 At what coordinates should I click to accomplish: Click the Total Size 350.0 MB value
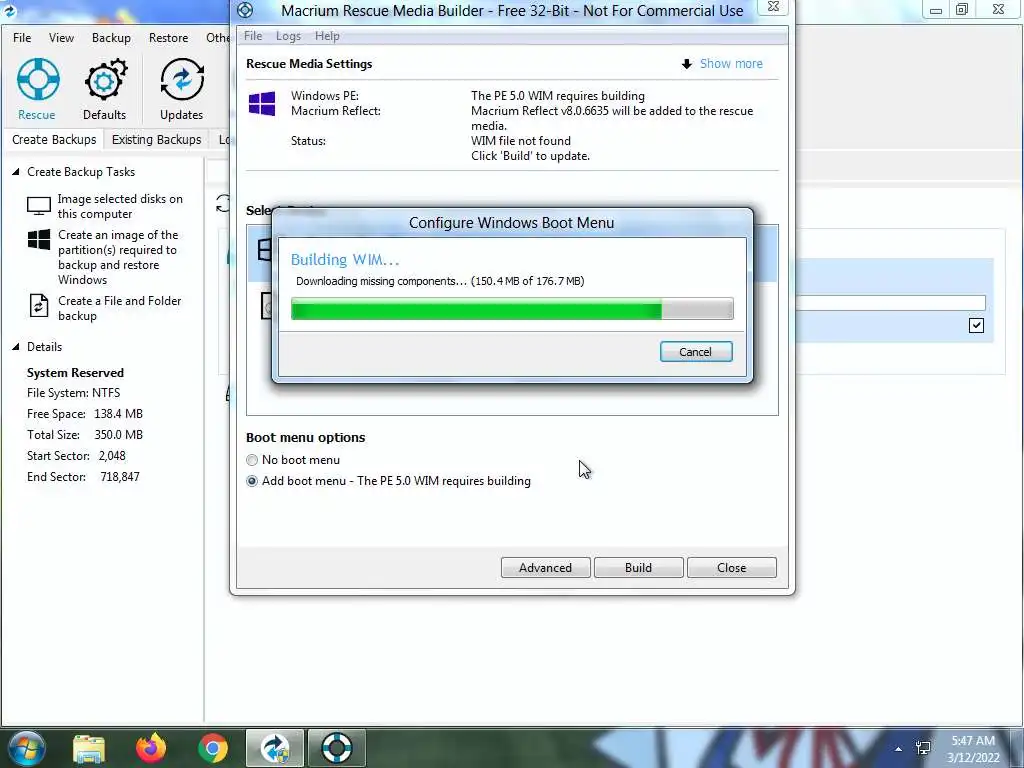[118, 435]
